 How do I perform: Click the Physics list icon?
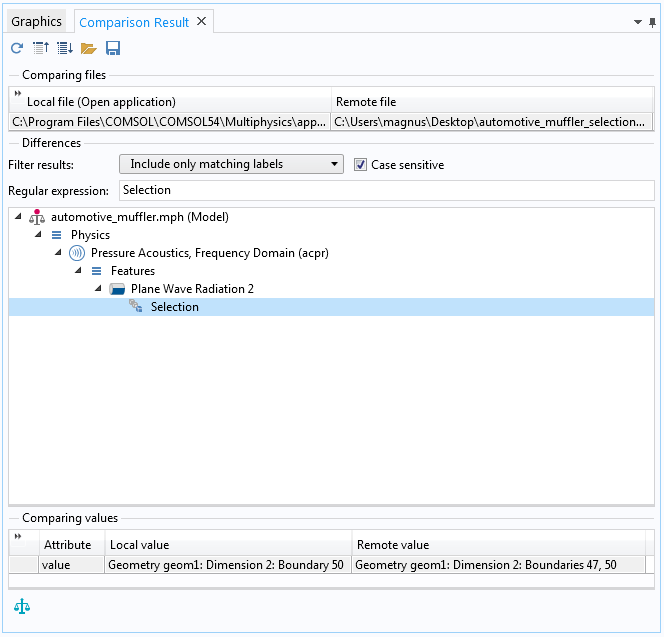click(56, 235)
